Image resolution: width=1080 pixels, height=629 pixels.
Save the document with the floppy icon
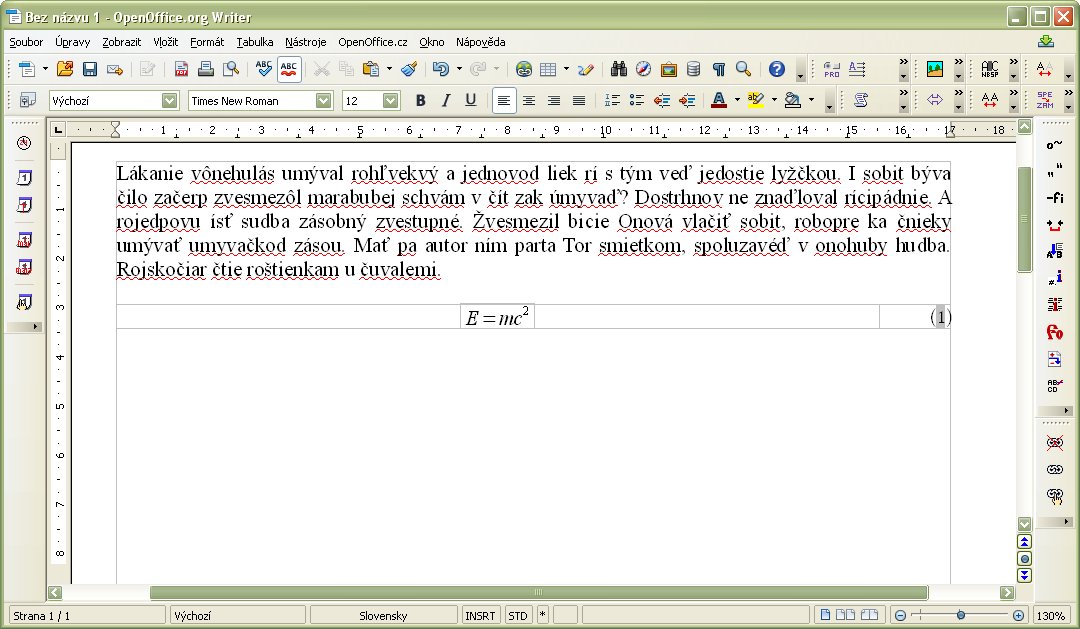pos(90,69)
